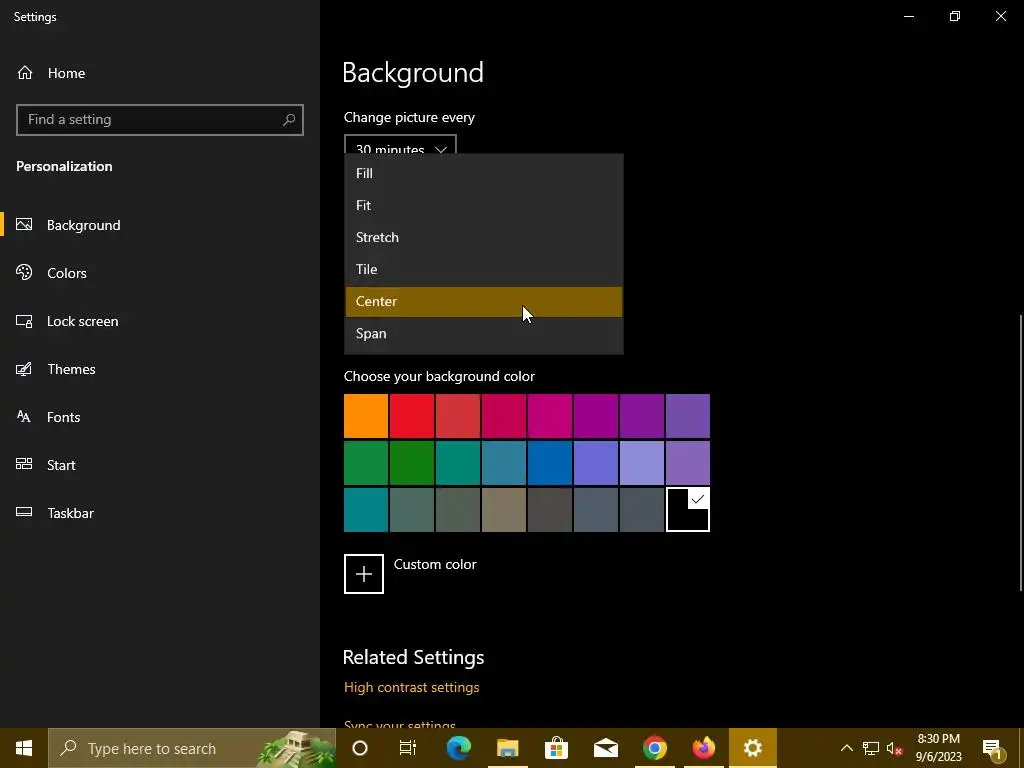The image size is (1024, 768).
Task: Open network status tray icon
Action: tap(871, 748)
